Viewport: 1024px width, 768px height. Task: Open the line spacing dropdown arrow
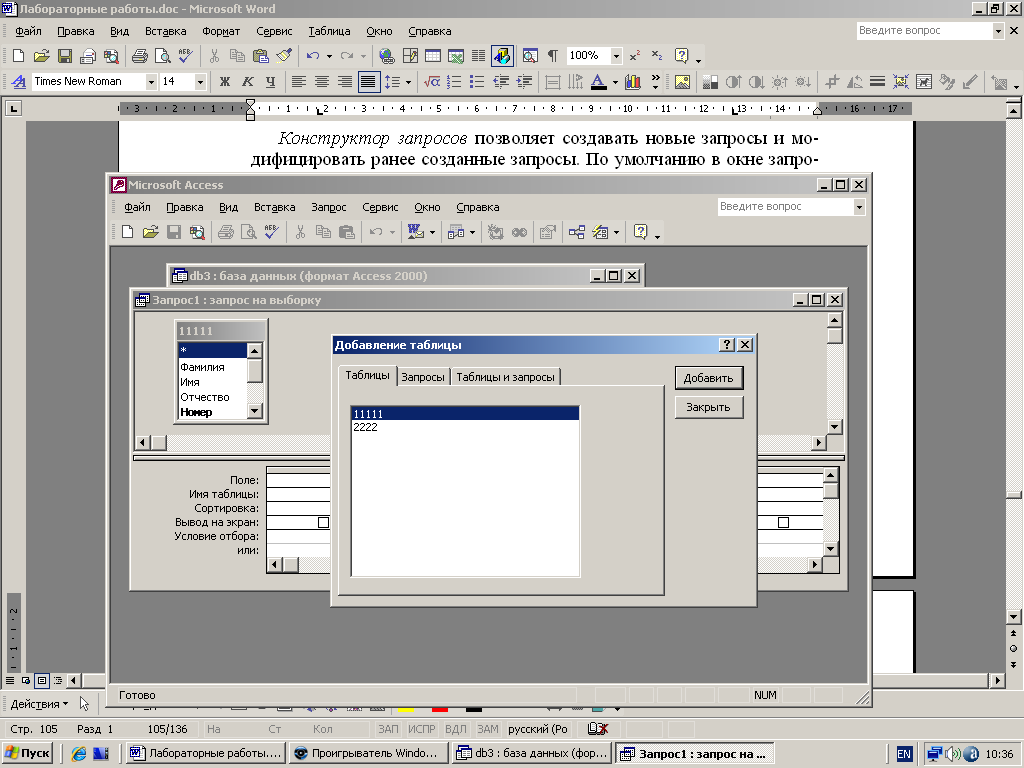[x=408, y=82]
